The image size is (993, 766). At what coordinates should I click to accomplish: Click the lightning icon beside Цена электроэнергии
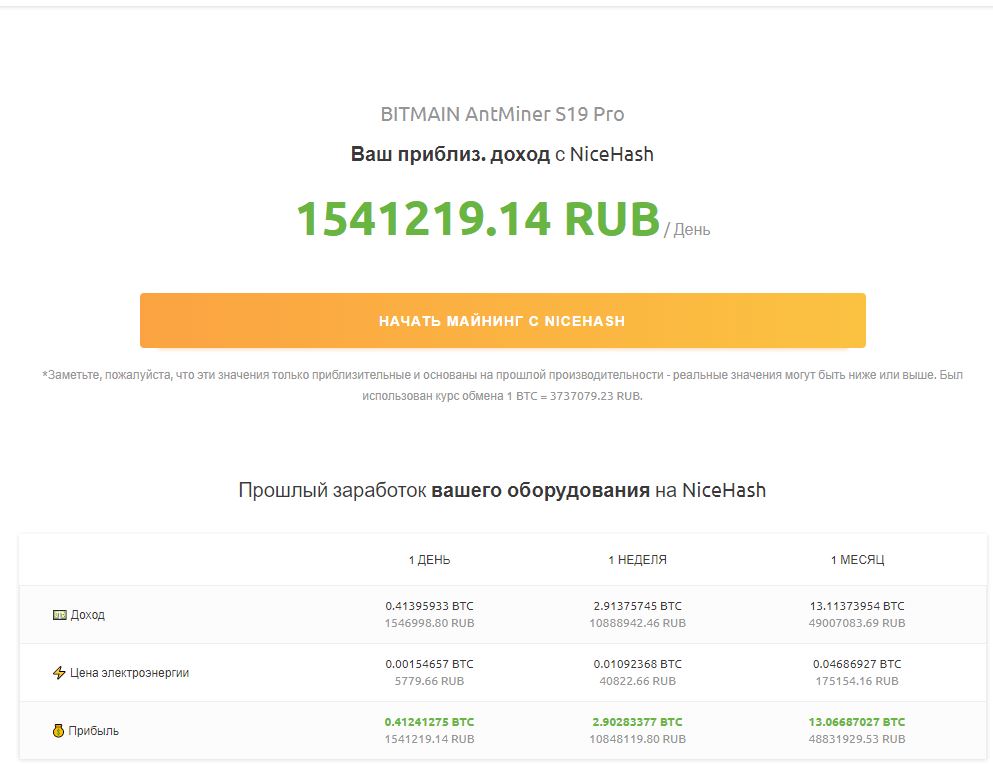click(59, 673)
